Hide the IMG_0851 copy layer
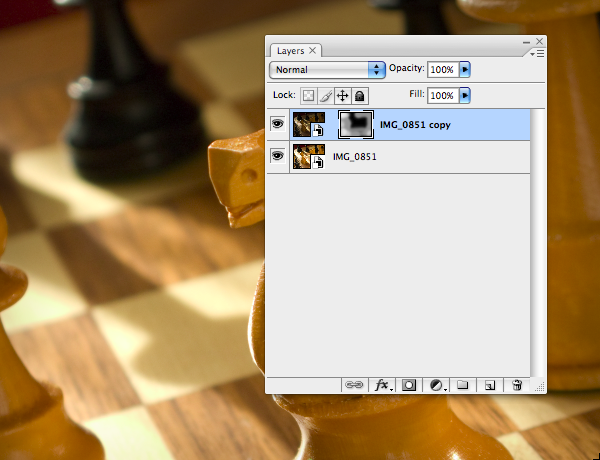This screenshot has height=460, width=600. point(278,124)
